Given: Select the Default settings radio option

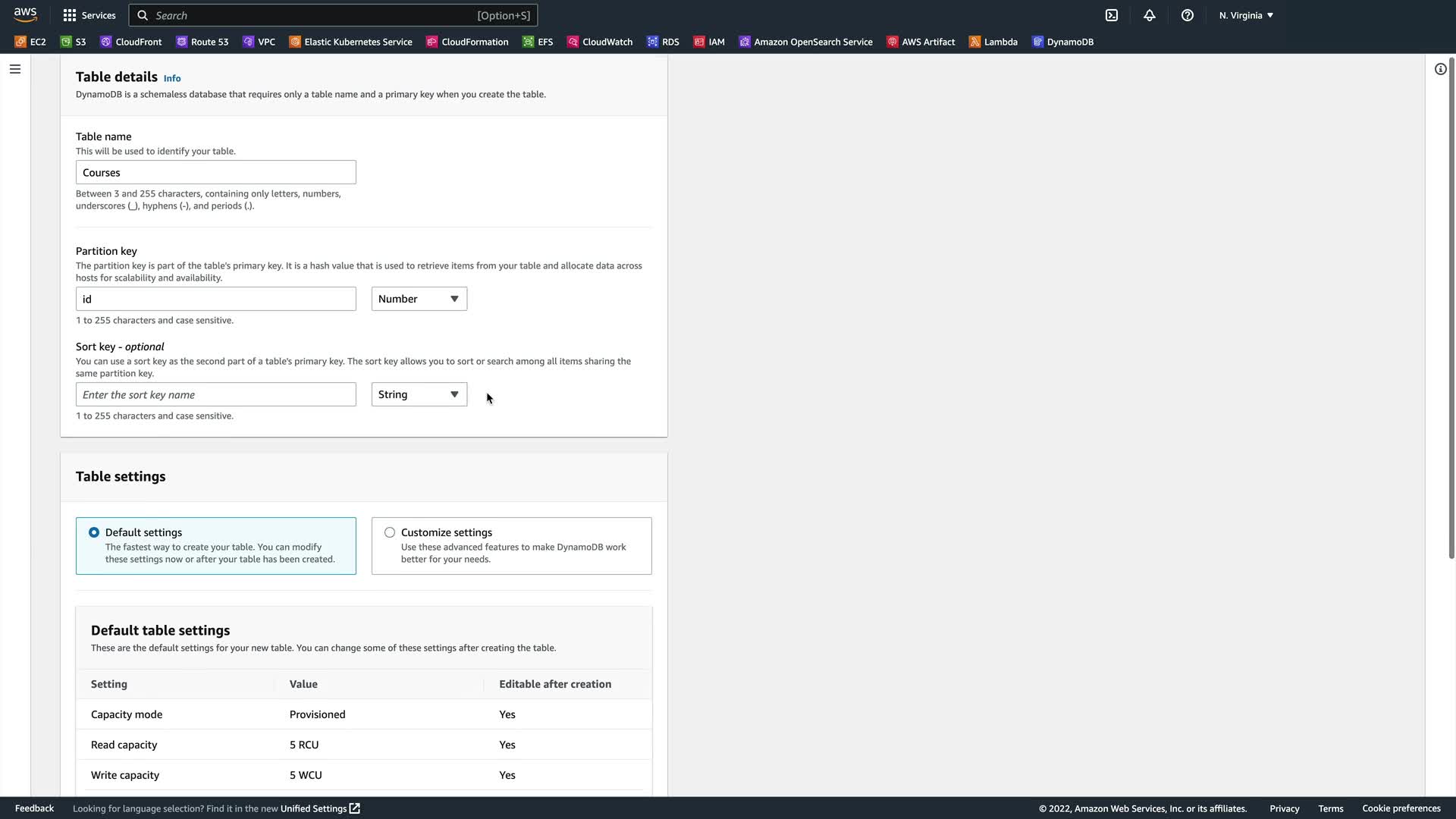Looking at the screenshot, I should point(94,532).
